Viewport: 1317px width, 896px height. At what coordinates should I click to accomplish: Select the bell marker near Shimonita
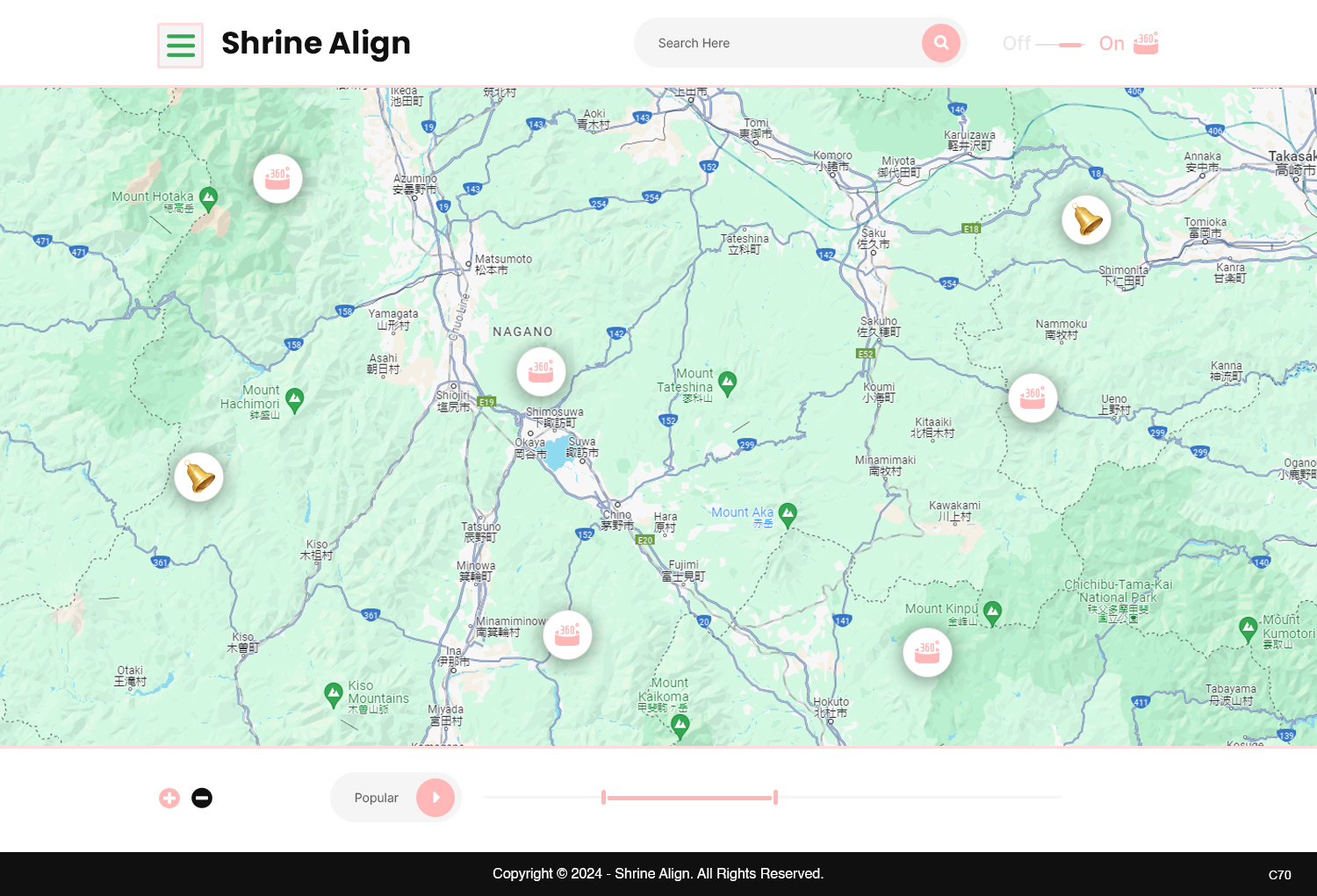pyautogui.click(x=1086, y=219)
